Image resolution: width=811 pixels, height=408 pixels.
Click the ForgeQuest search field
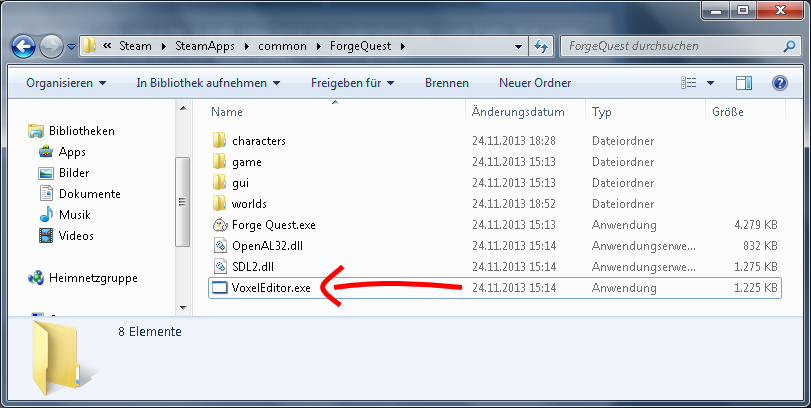point(660,46)
